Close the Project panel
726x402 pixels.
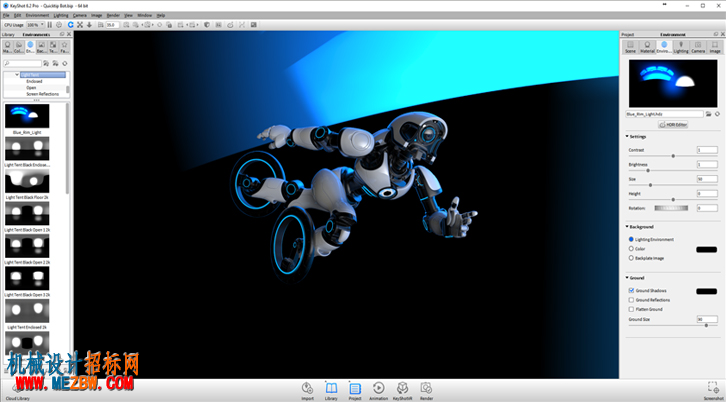722,34
